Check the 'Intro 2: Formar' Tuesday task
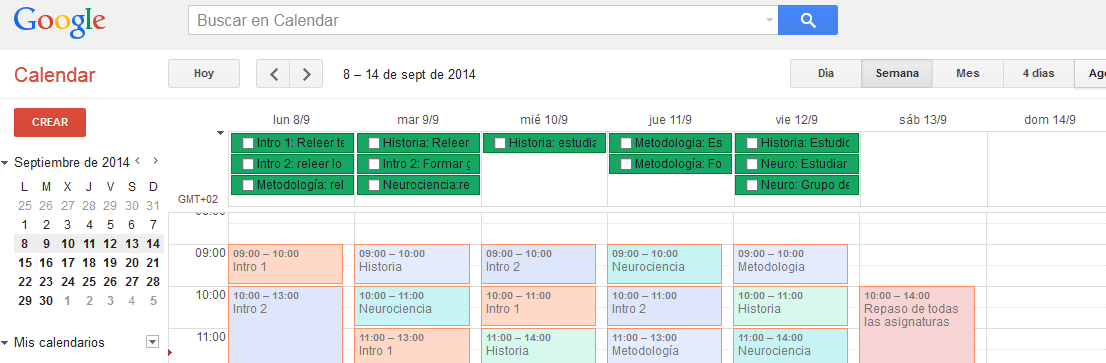 375,164
